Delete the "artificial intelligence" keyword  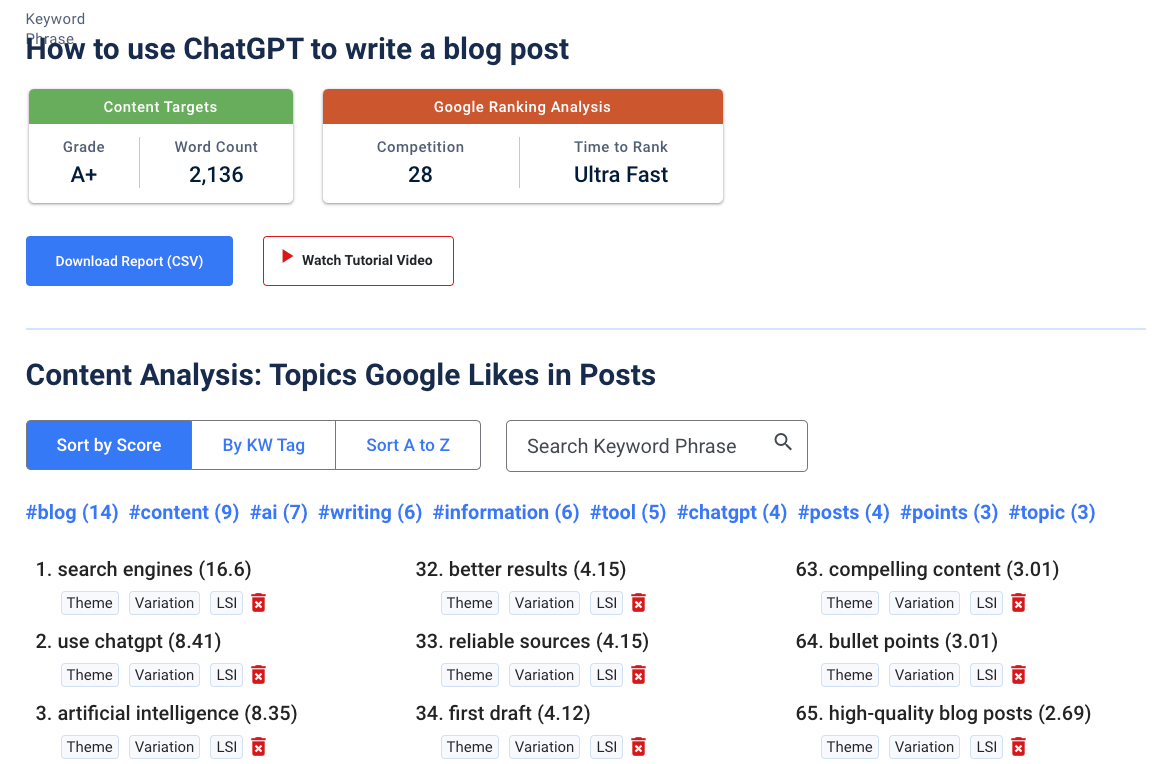pos(258,746)
